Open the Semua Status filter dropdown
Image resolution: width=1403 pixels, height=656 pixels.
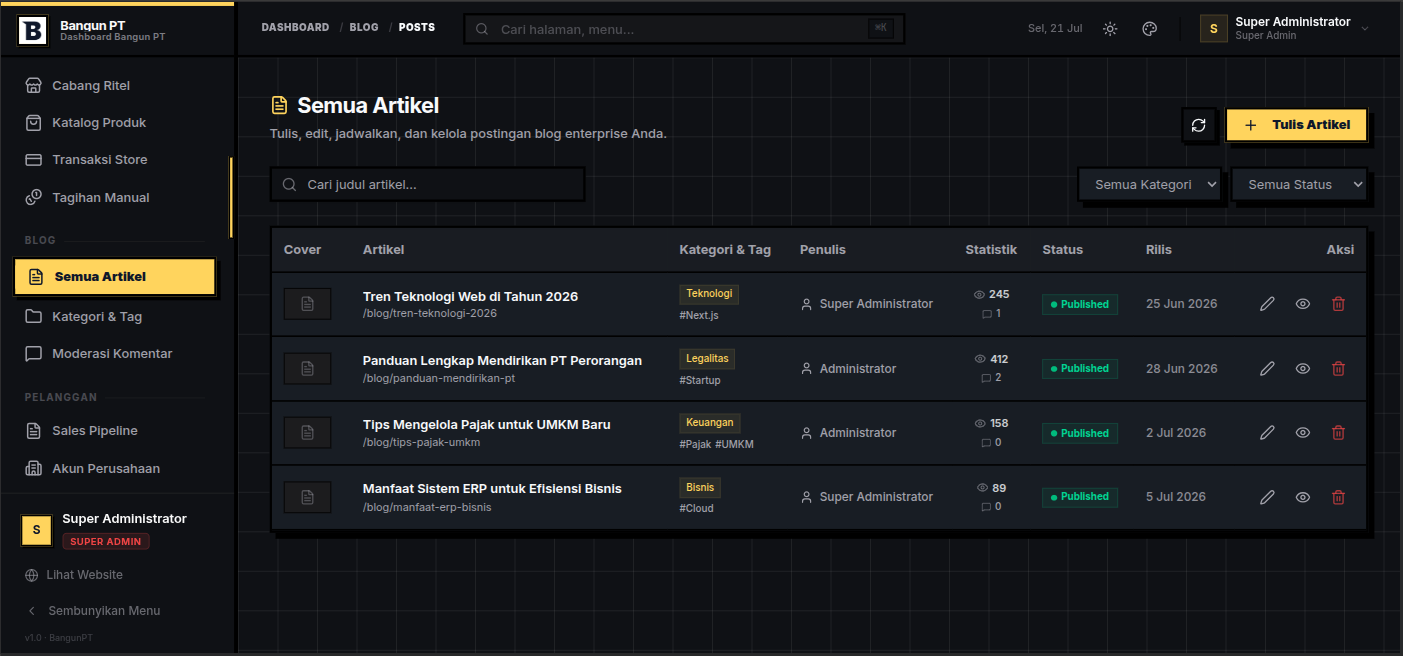click(1299, 185)
